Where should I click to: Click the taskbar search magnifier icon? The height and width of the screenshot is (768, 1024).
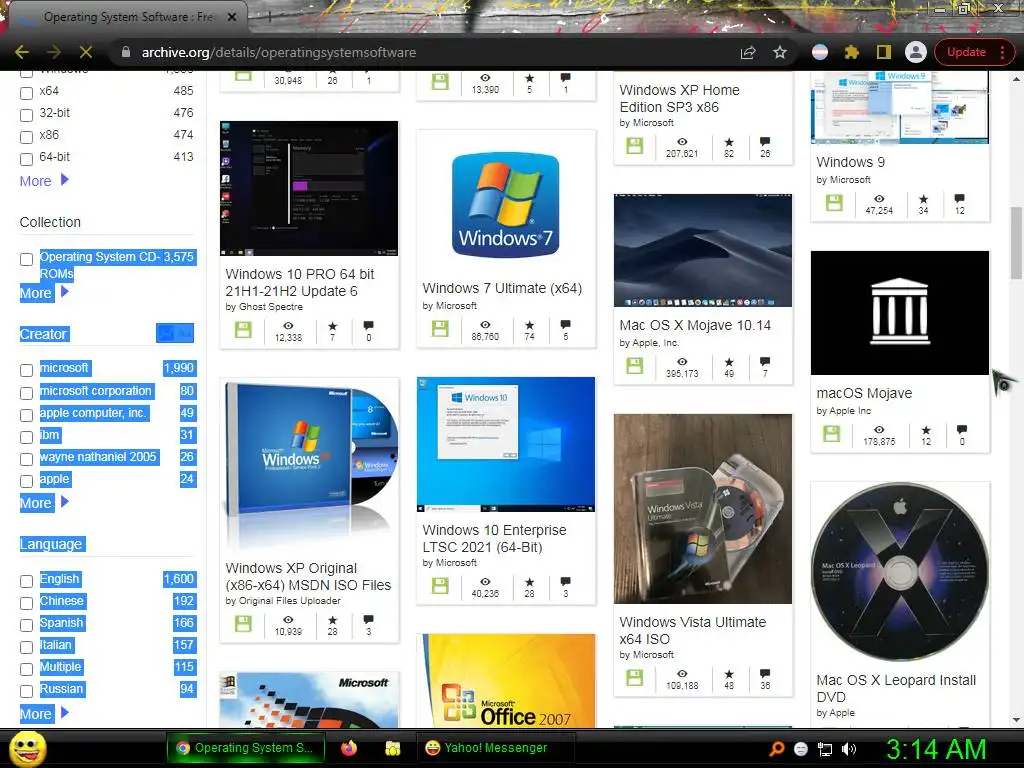776,749
